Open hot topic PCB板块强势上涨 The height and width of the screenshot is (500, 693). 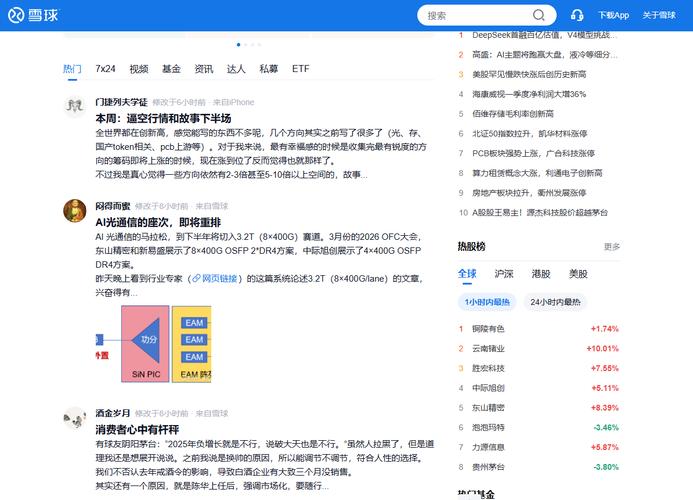(x=533, y=153)
